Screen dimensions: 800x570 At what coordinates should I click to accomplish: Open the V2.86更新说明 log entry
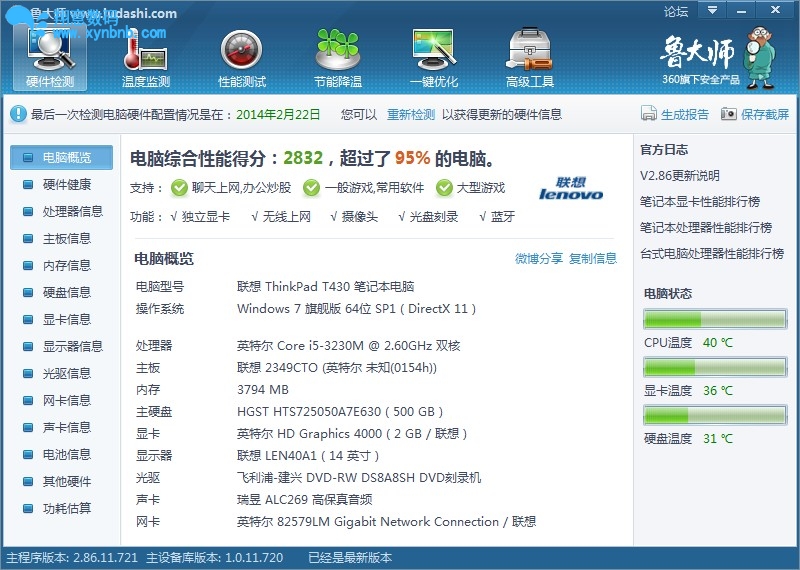(x=680, y=176)
